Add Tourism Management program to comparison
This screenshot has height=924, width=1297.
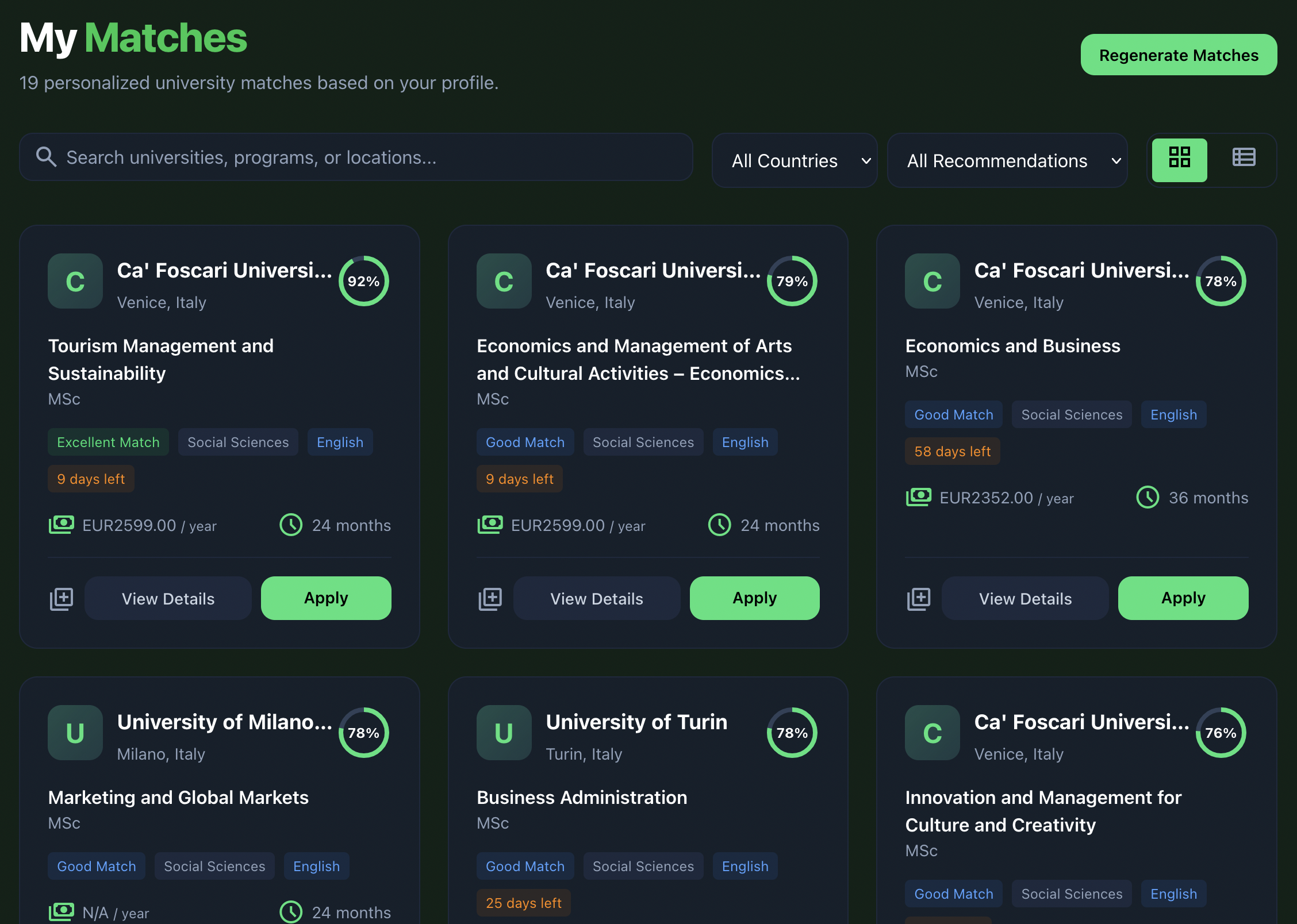click(x=62, y=598)
